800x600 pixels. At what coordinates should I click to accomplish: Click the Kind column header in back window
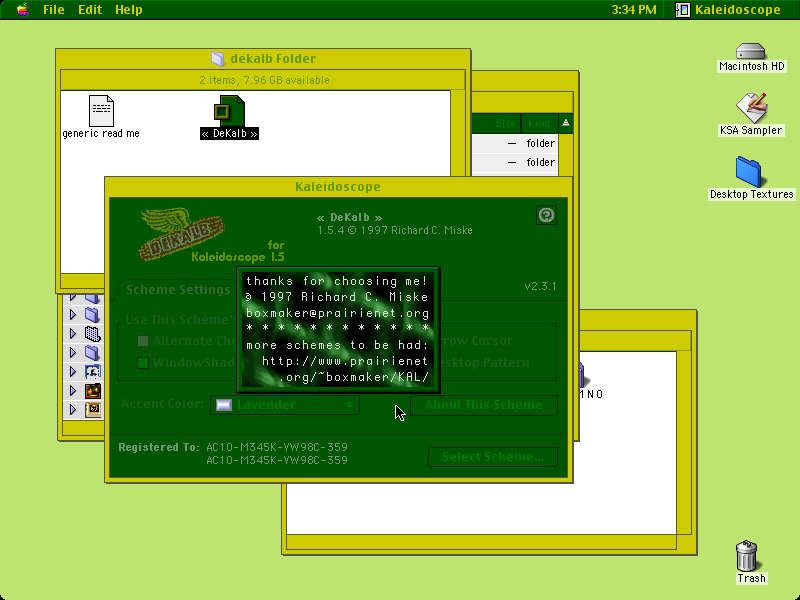(x=539, y=123)
